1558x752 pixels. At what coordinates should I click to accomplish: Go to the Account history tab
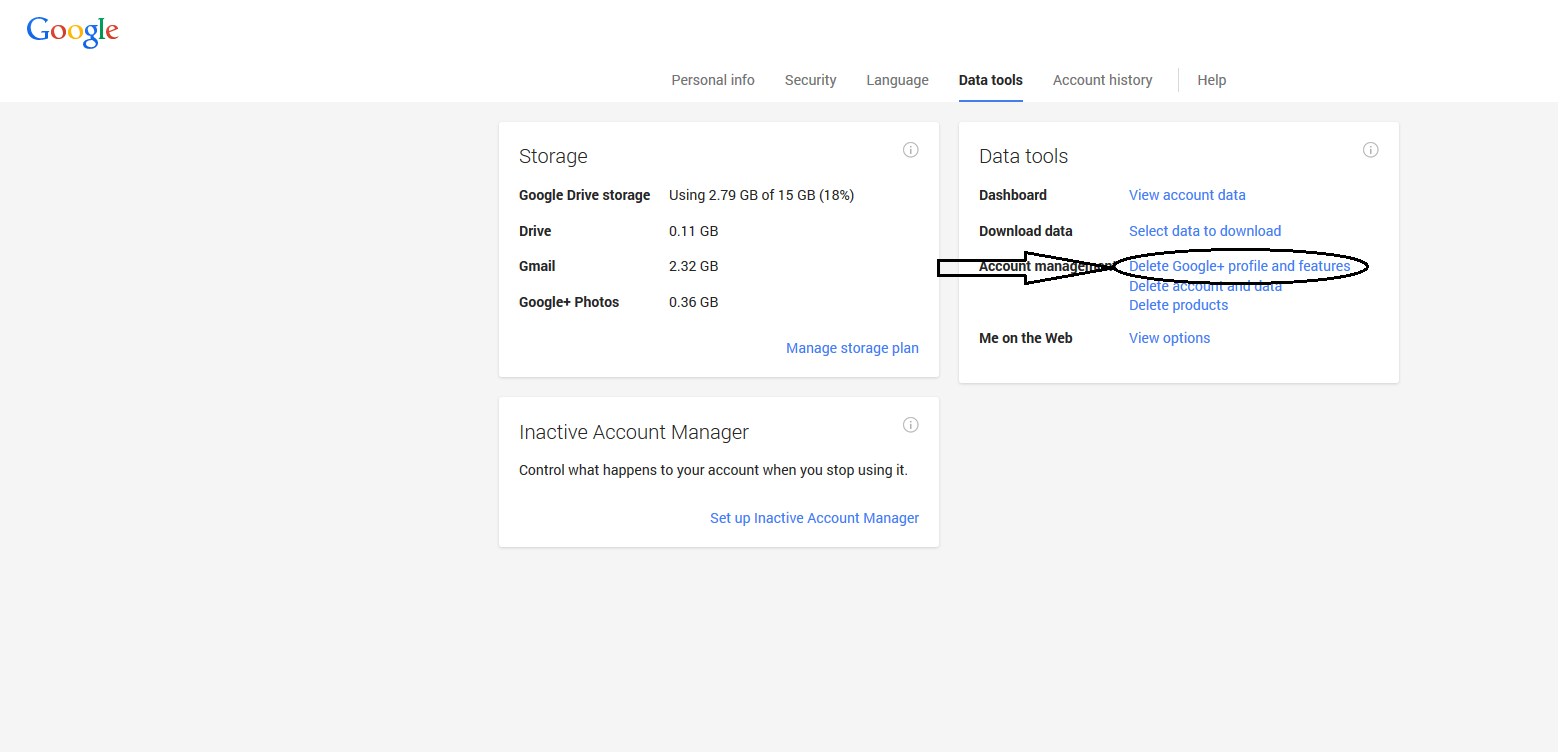[x=1102, y=80]
